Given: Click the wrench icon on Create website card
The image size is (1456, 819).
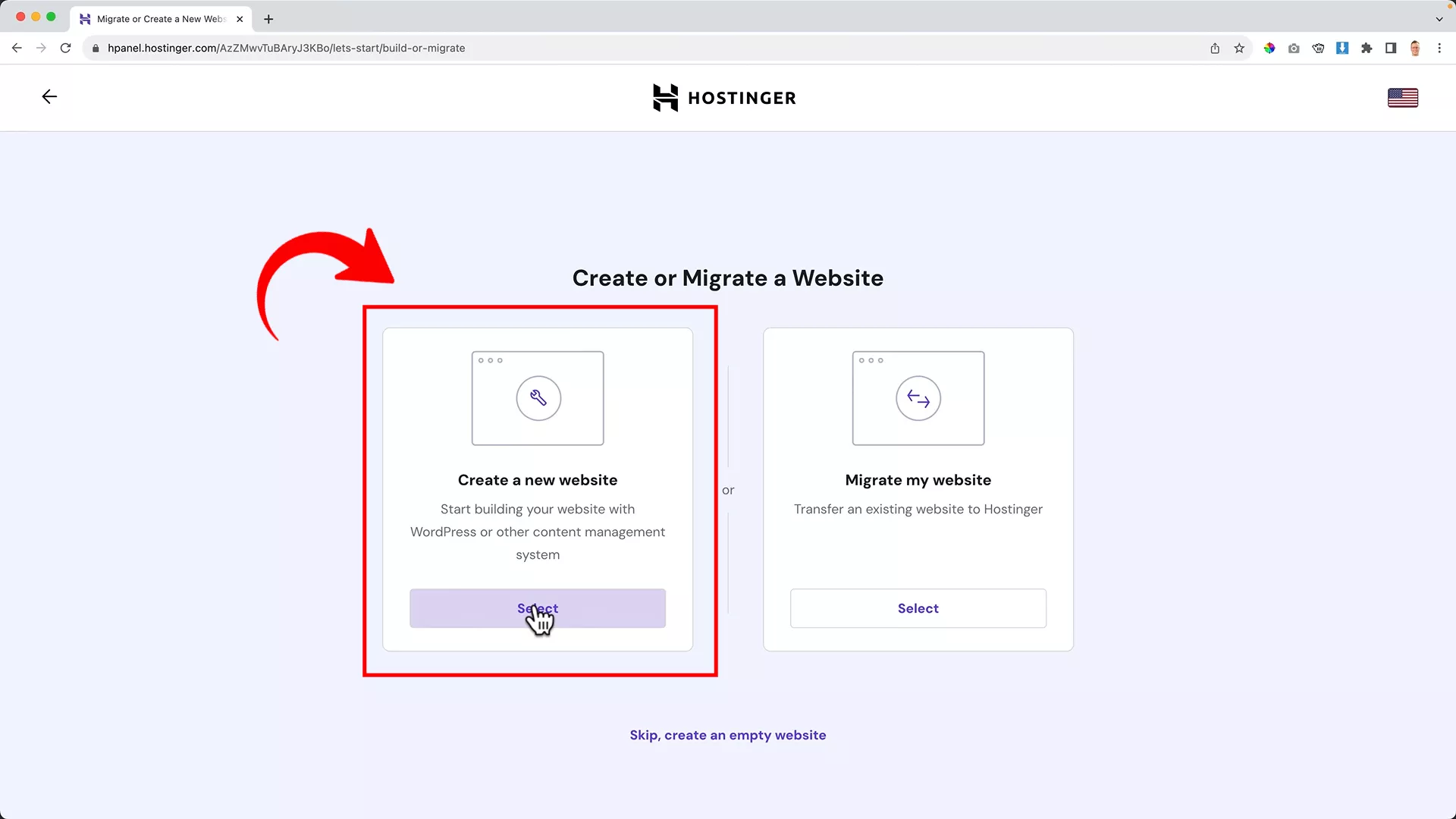Looking at the screenshot, I should (x=538, y=398).
